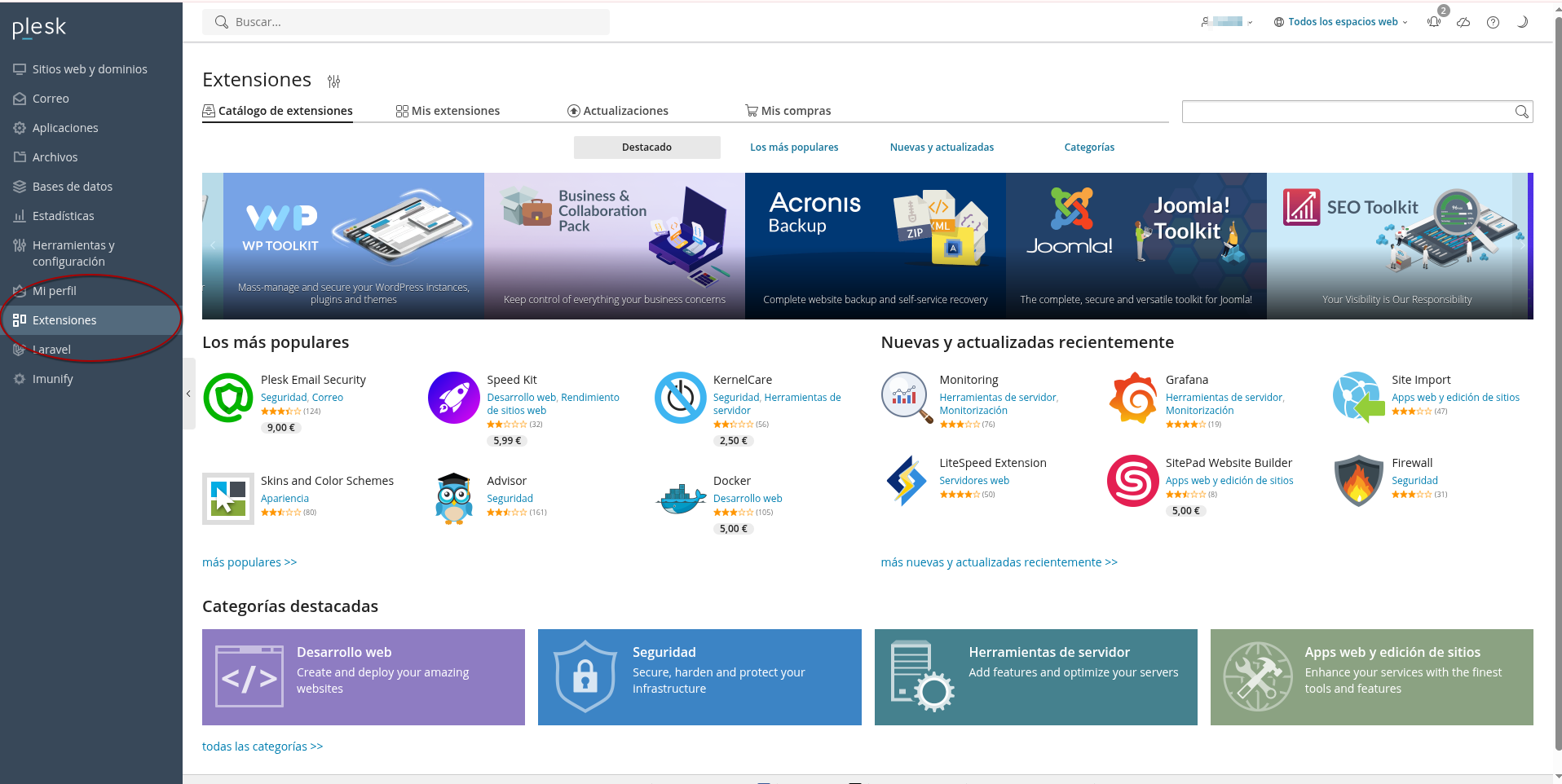The image size is (1562, 784).
Task: Click the catalog search magnifier icon
Action: coord(1521,112)
